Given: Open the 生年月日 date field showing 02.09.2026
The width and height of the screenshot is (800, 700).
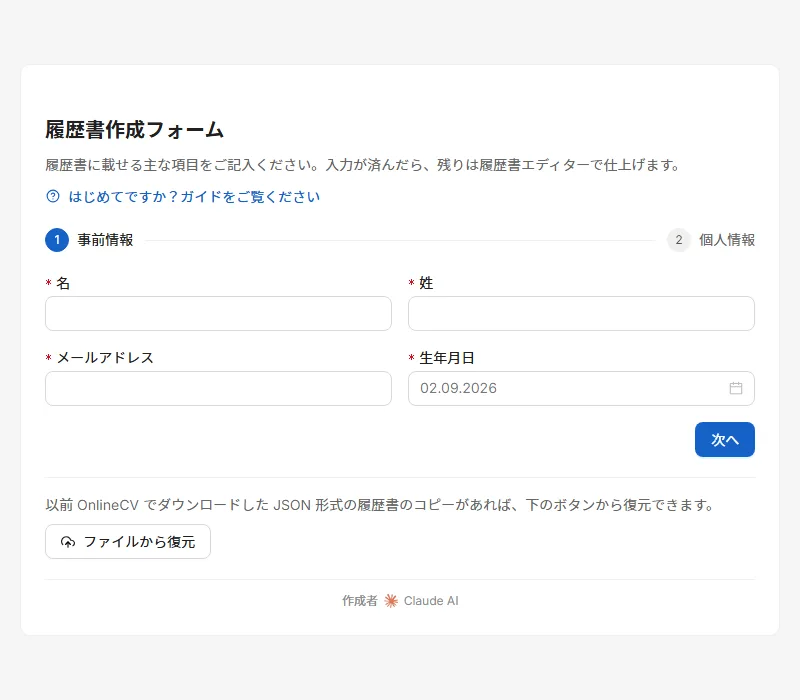Looking at the screenshot, I should click(581, 388).
